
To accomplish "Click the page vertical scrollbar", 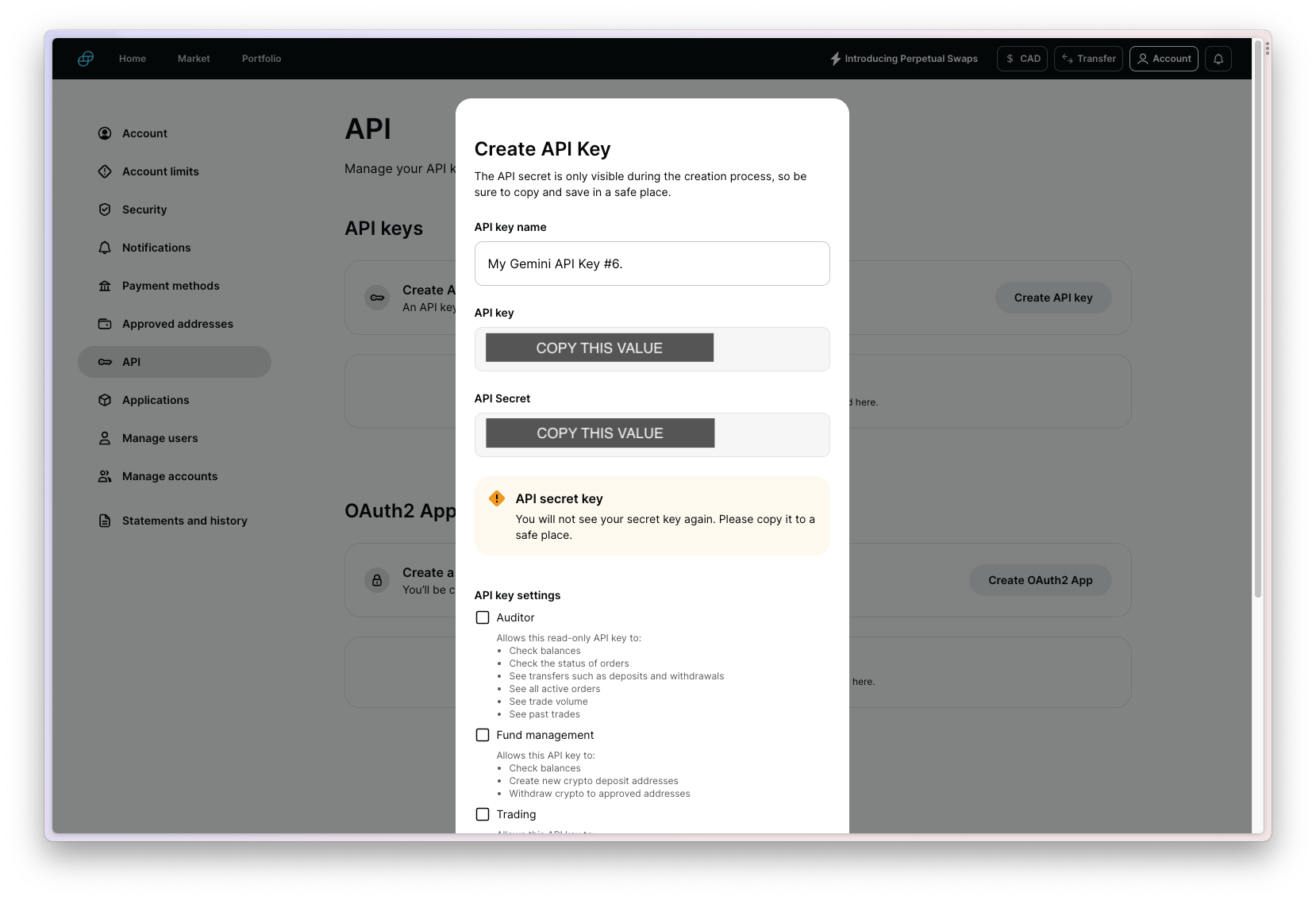I will click(x=1257, y=317).
